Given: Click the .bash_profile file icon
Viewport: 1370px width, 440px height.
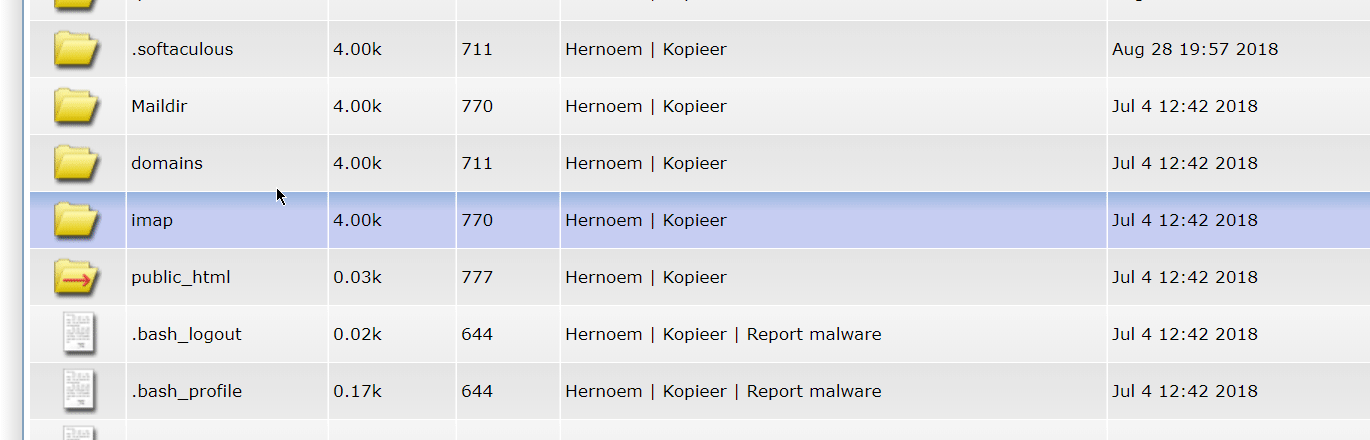Looking at the screenshot, I should coord(79,391).
